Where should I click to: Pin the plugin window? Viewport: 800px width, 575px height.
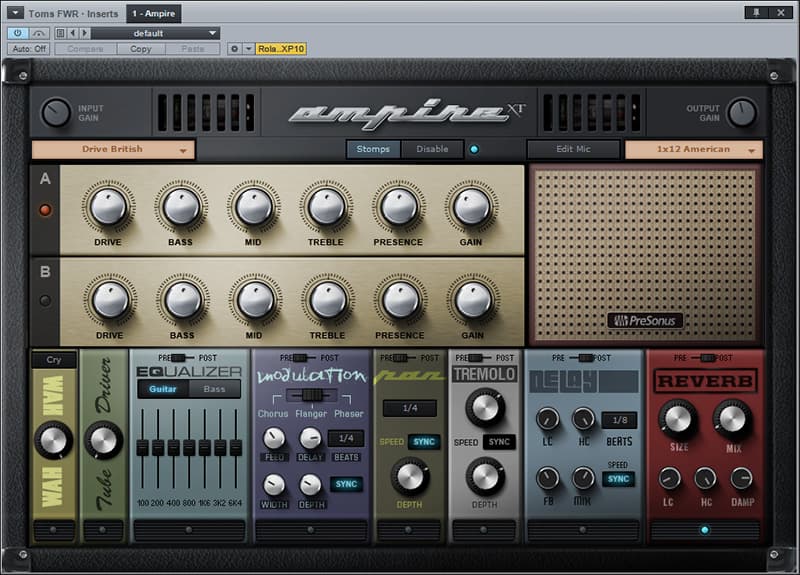pos(757,13)
